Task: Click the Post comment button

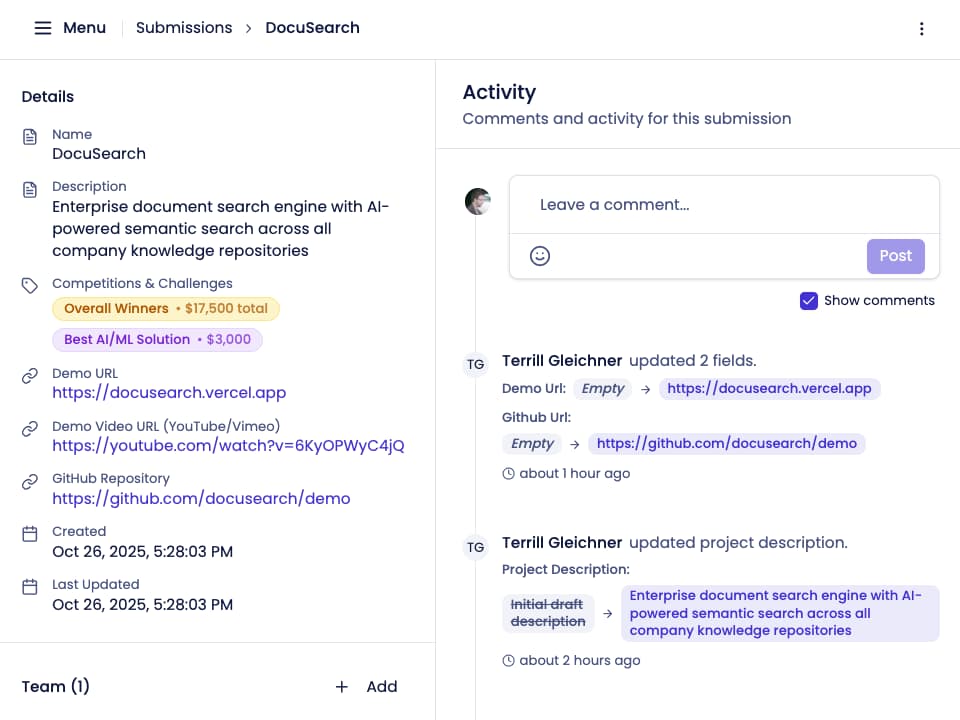Action: [895, 256]
